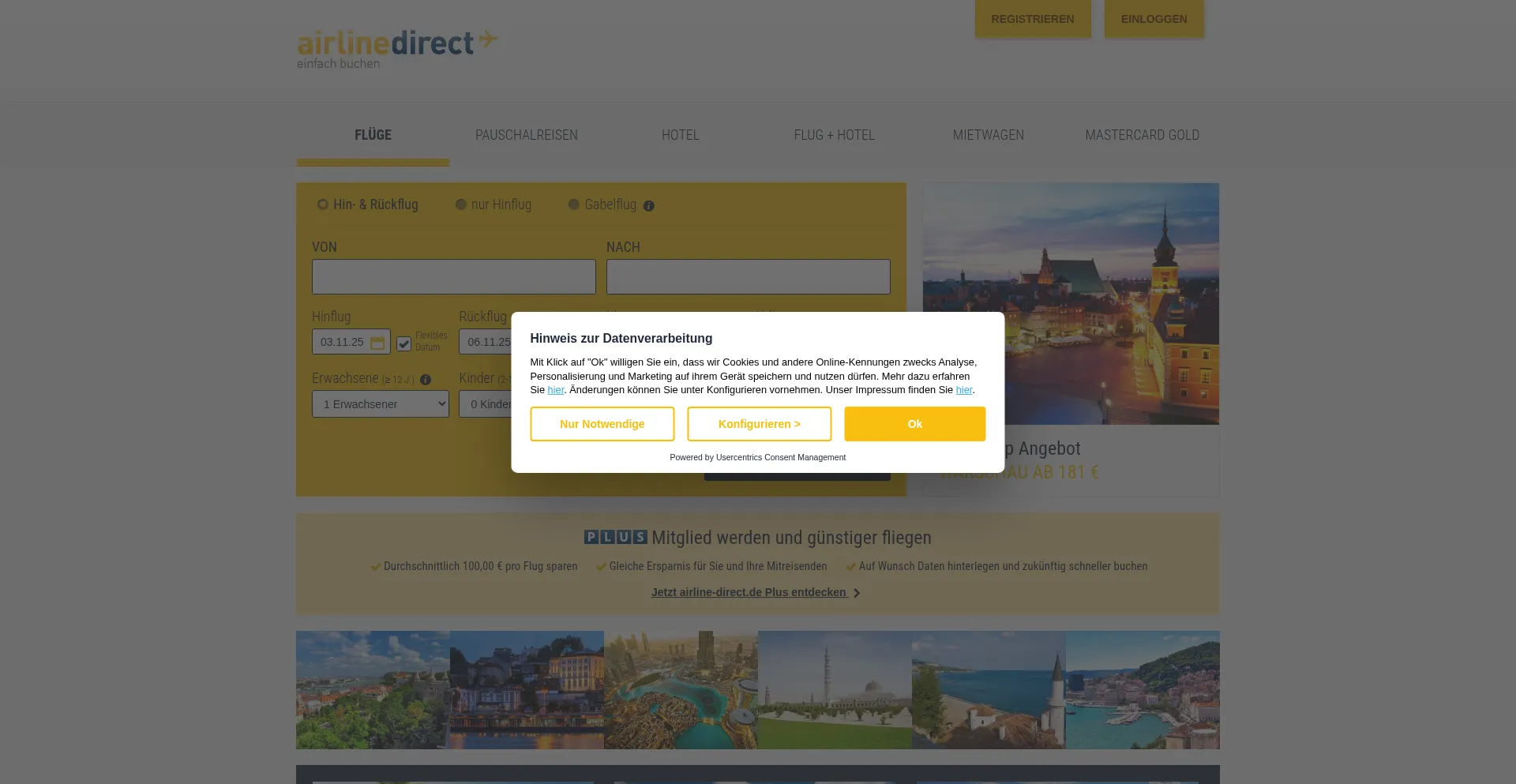This screenshot has height=784, width=1516.
Task: Click the PLUS membership badge
Action: pos(615,537)
